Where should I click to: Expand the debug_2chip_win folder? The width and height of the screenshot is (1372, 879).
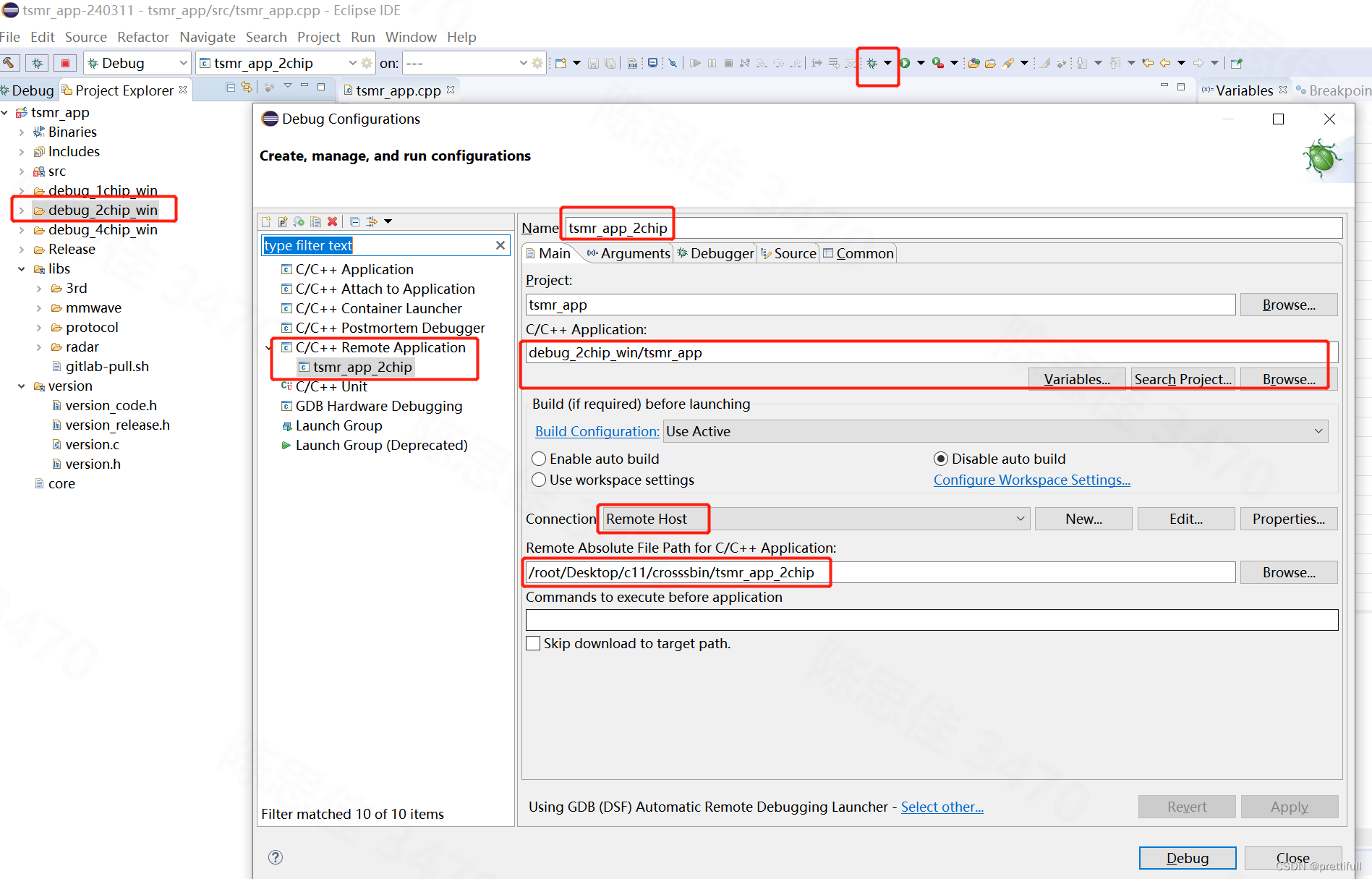(x=22, y=211)
